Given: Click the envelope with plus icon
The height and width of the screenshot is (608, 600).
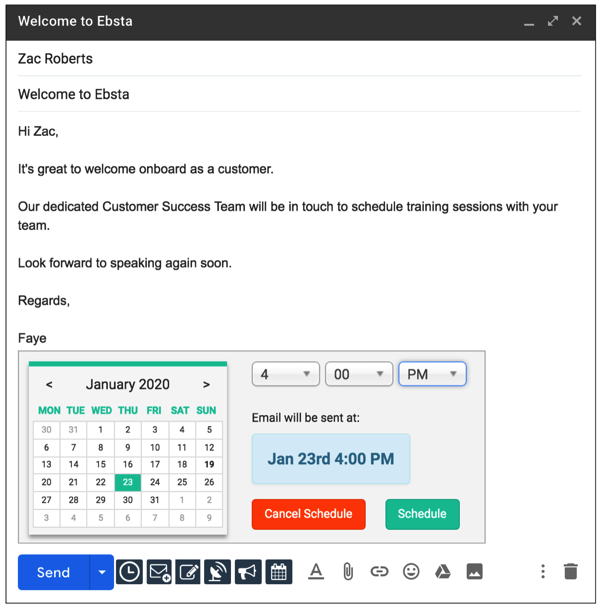Looking at the screenshot, I should tap(159, 572).
